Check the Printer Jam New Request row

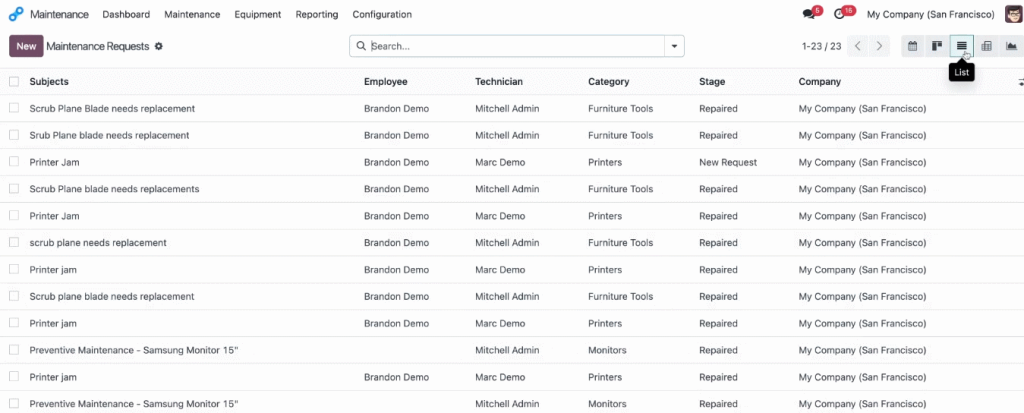click(x=14, y=161)
